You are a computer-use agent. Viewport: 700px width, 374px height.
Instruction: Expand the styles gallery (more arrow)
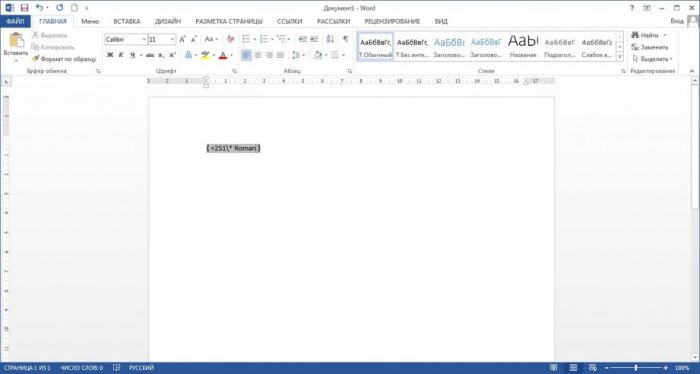pyautogui.click(x=620, y=57)
